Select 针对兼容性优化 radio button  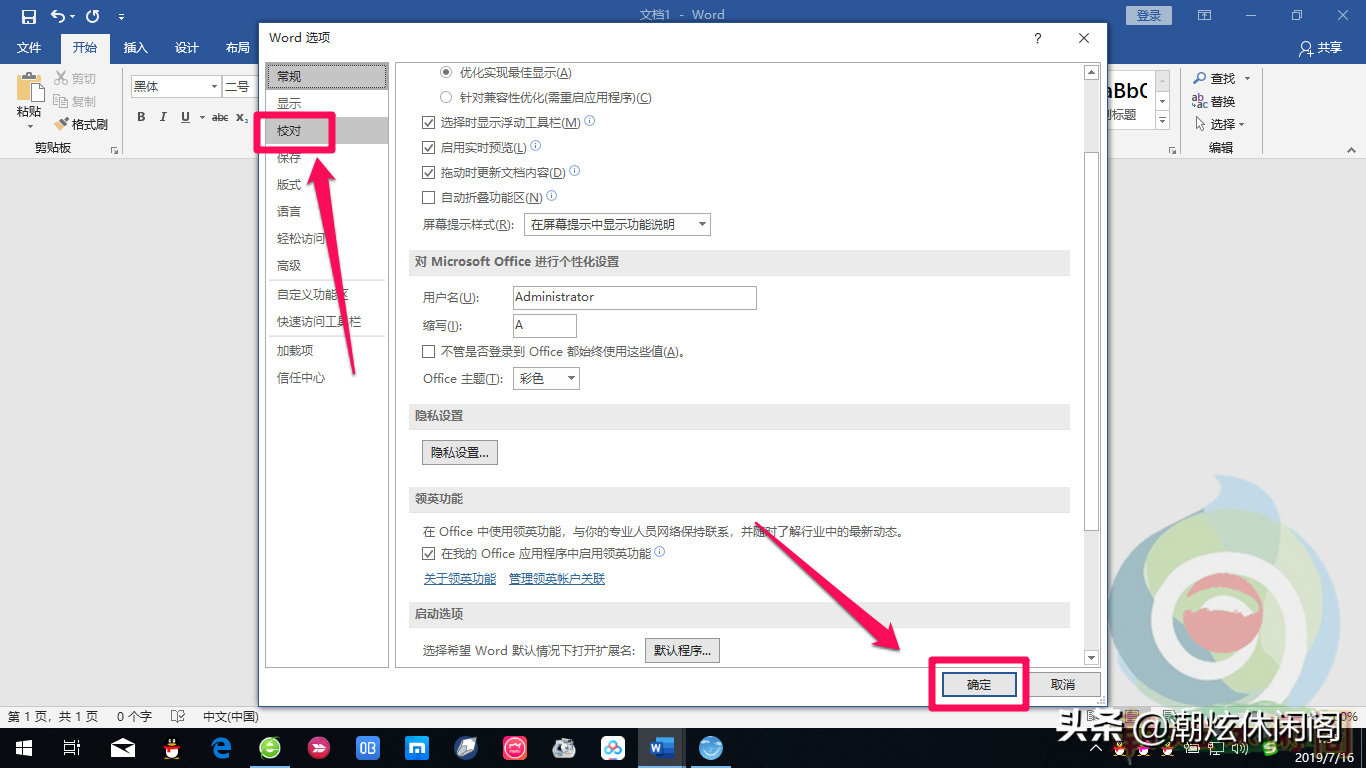tap(446, 97)
